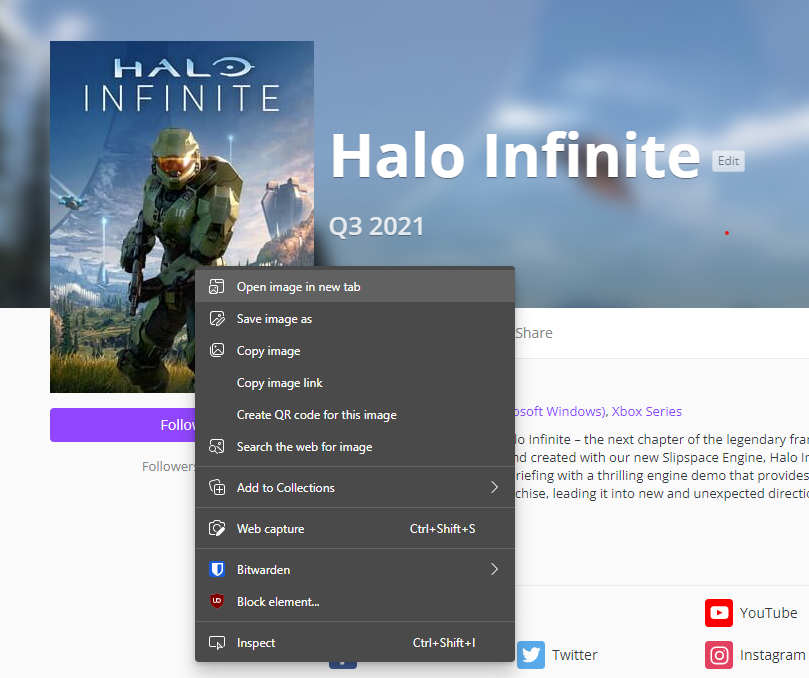Click the Followers label under Follow button
This screenshot has width=809, height=678.
click(x=169, y=466)
